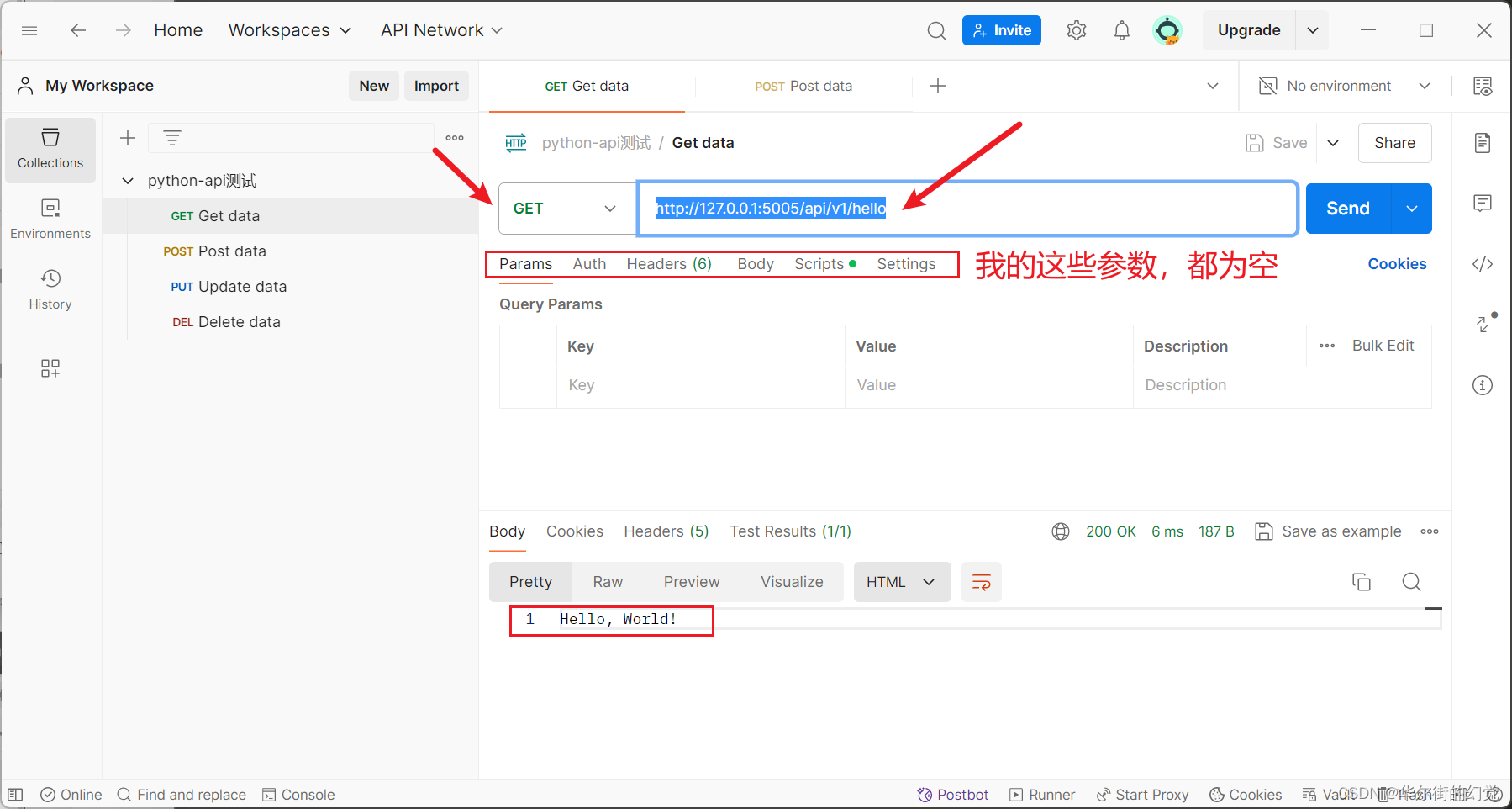This screenshot has height=809, width=1512.
Task: Open a new request tab with plus
Action: pos(938,86)
